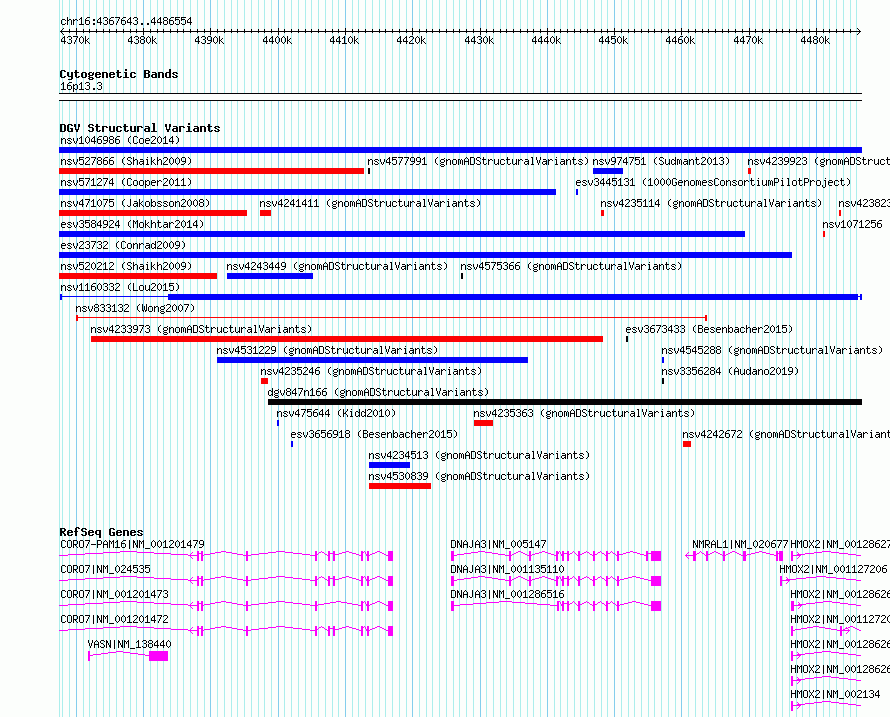890x717 pixels.
Task: Open the nsv475644 (Kidd2010) label
Action: coord(336,413)
